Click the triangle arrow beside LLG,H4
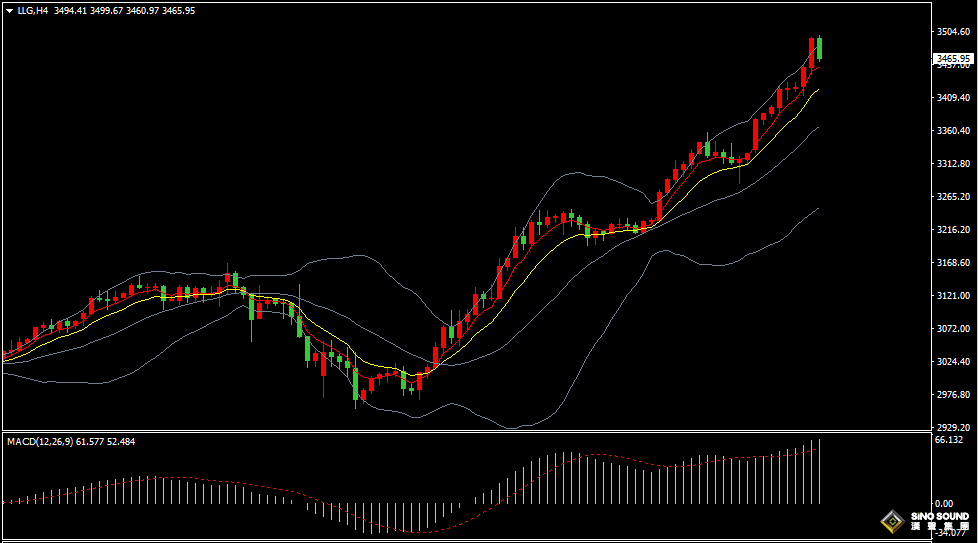Viewport: 979px width, 543px height. click(x=9, y=11)
